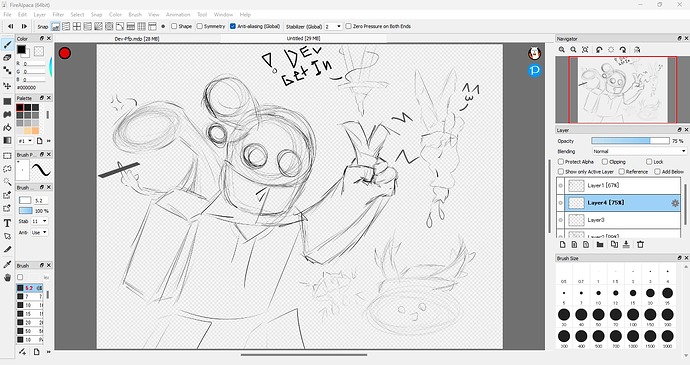Select the 5.2 brush preset row
This screenshot has width=690, height=365.
[x=29, y=288]
